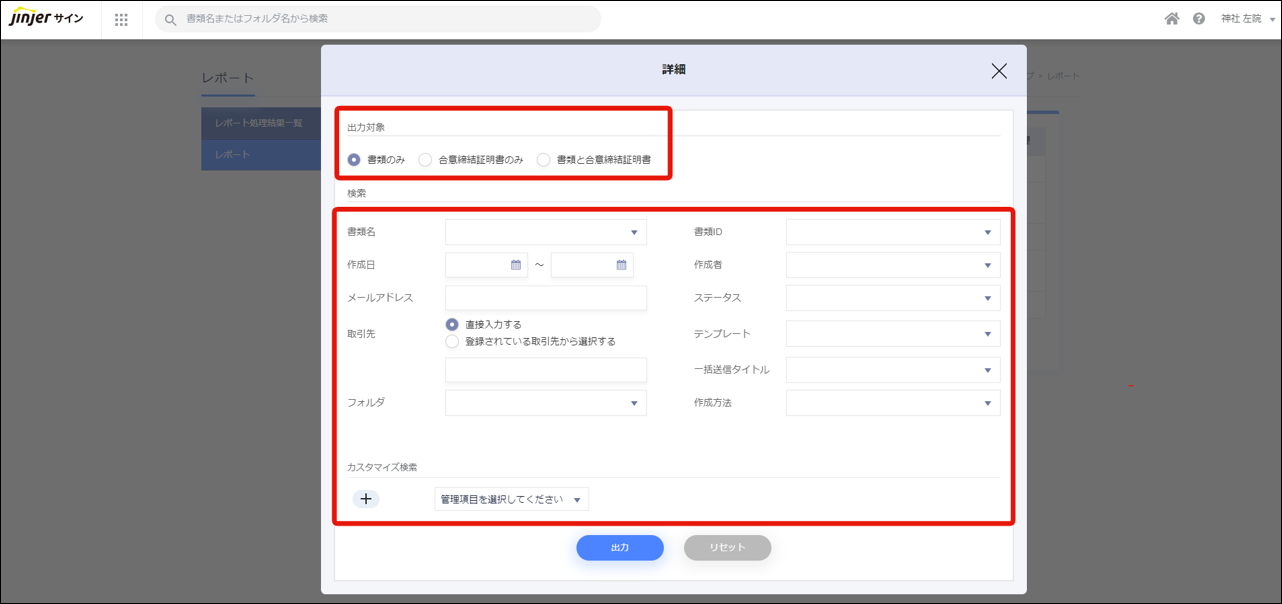The height and width of the screenshot is (604, 1282).
Task: Click the jinjer サイン logo
Action: pyautogui.click(x=47, y=19)
